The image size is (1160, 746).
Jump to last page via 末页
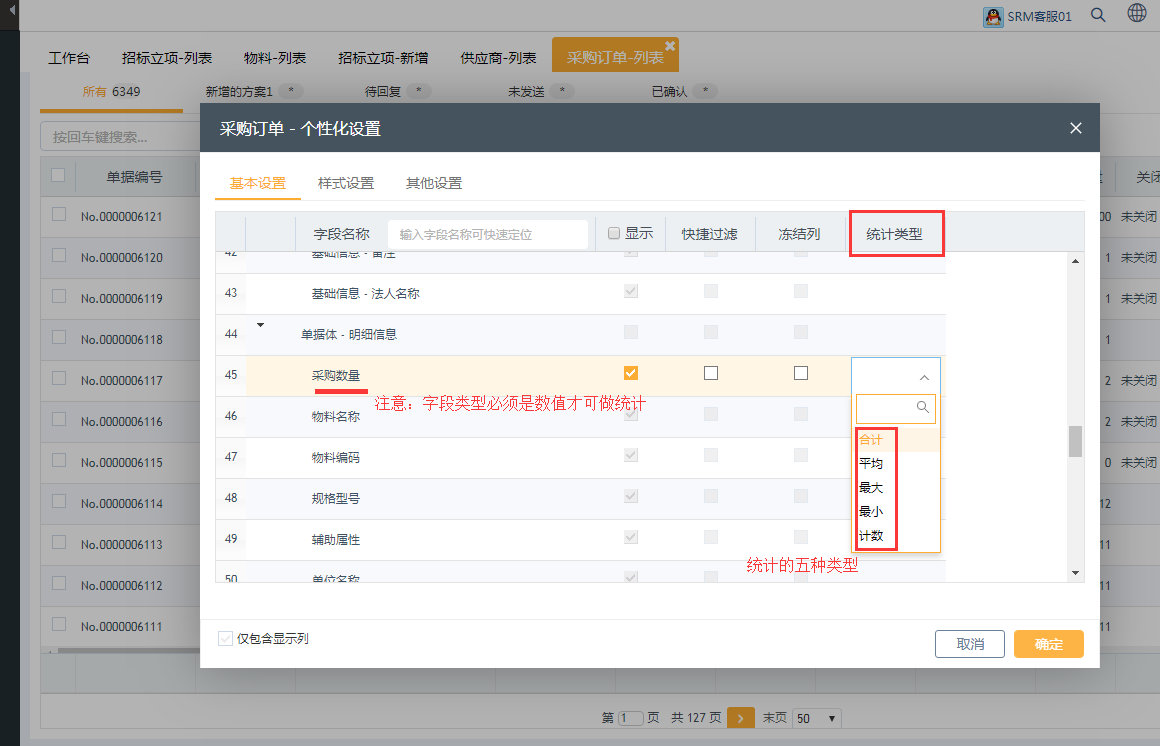[774, 718]
